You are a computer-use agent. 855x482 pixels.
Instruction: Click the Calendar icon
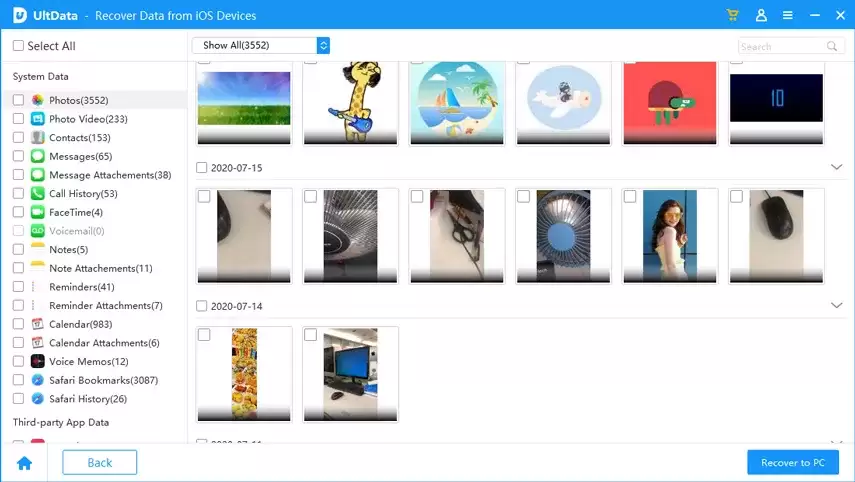point(38,324)
